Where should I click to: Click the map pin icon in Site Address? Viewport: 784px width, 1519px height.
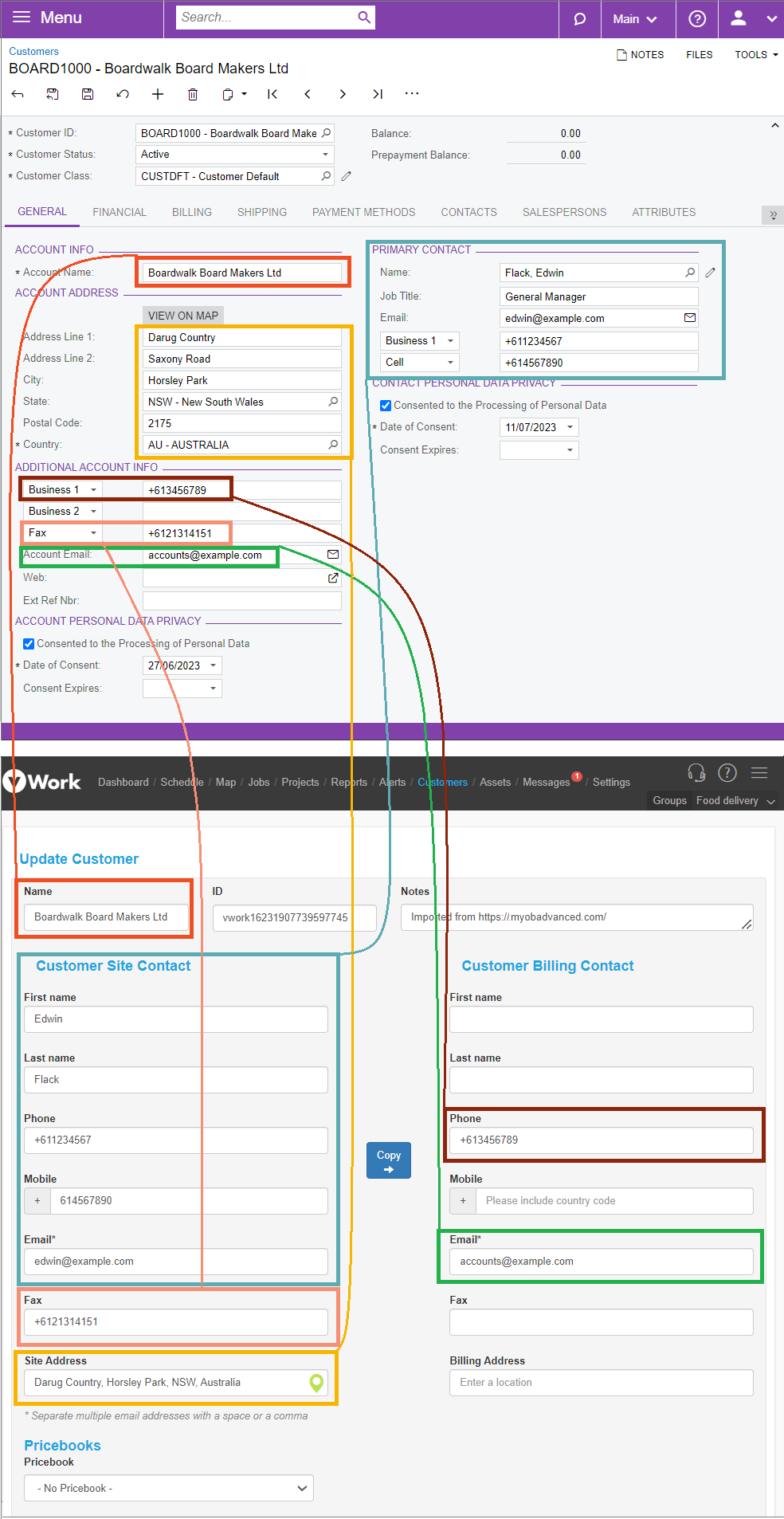click(x=316, y=1383)
